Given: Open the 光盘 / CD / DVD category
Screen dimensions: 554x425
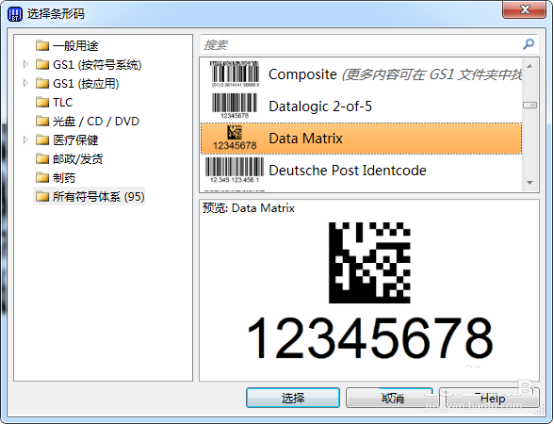Looking at the screenshot, I should (96, 121).
